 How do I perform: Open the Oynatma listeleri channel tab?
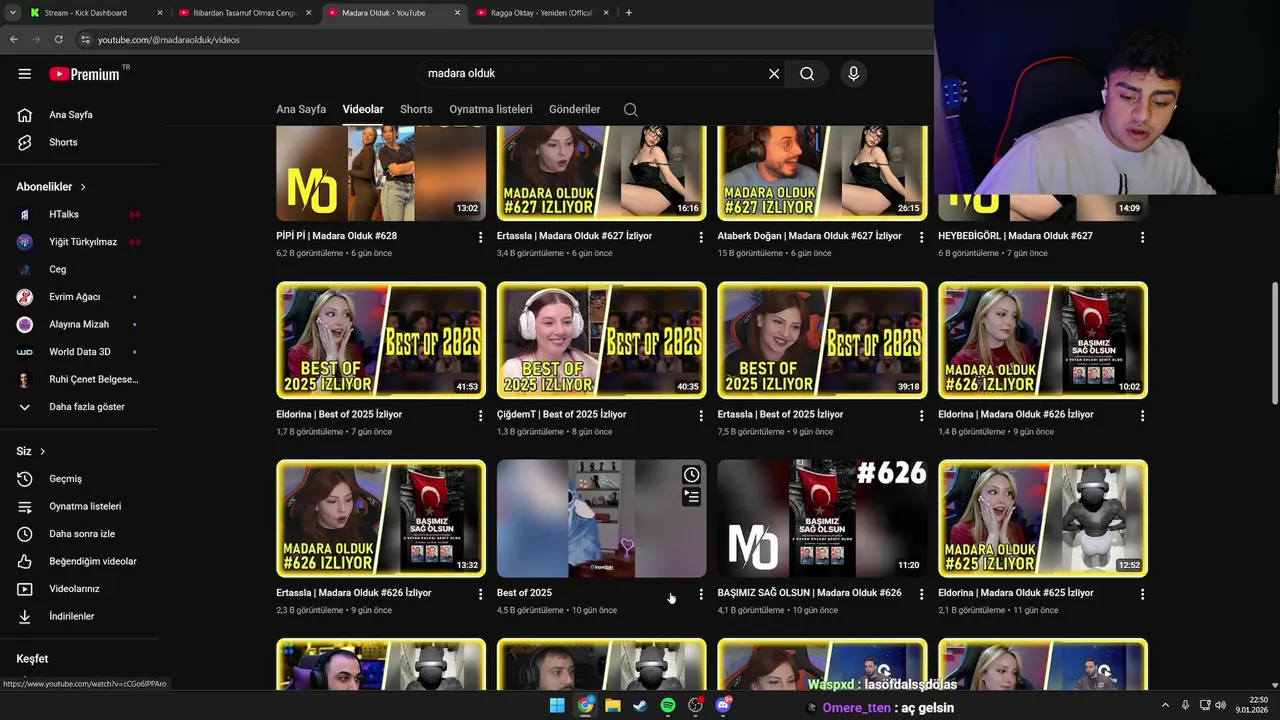[x=491, y=109]
